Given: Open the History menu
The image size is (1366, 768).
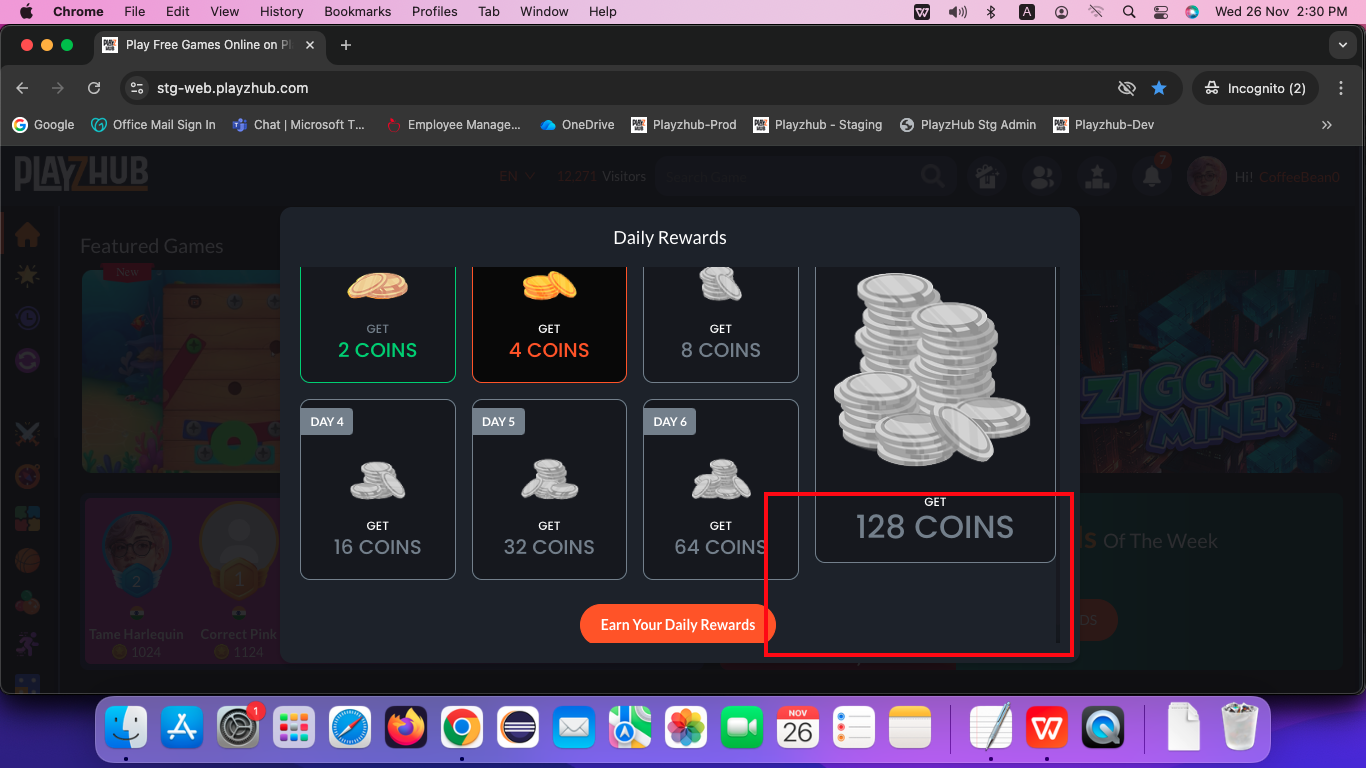Looking at the screenshot, I should click(281, 12).
